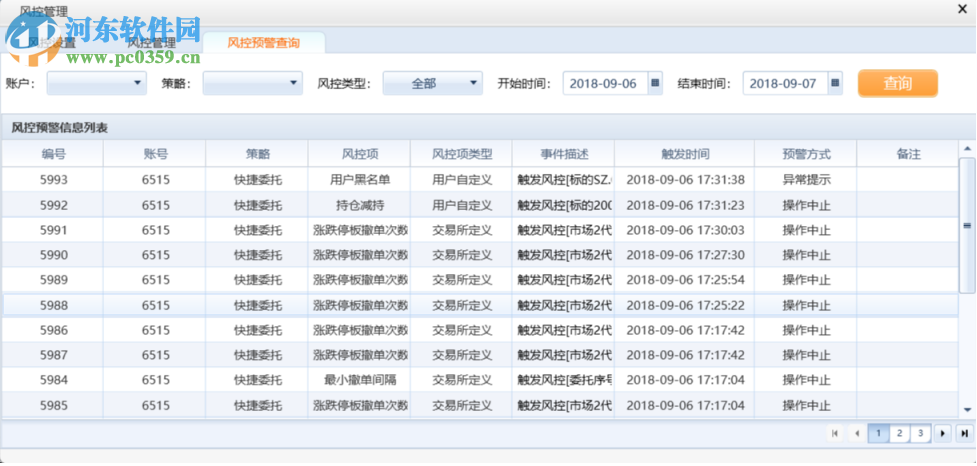Click trigger time 2018-09-06 17:31:38
The width and height of the screenshot is (977, 466).
point(685,180)
